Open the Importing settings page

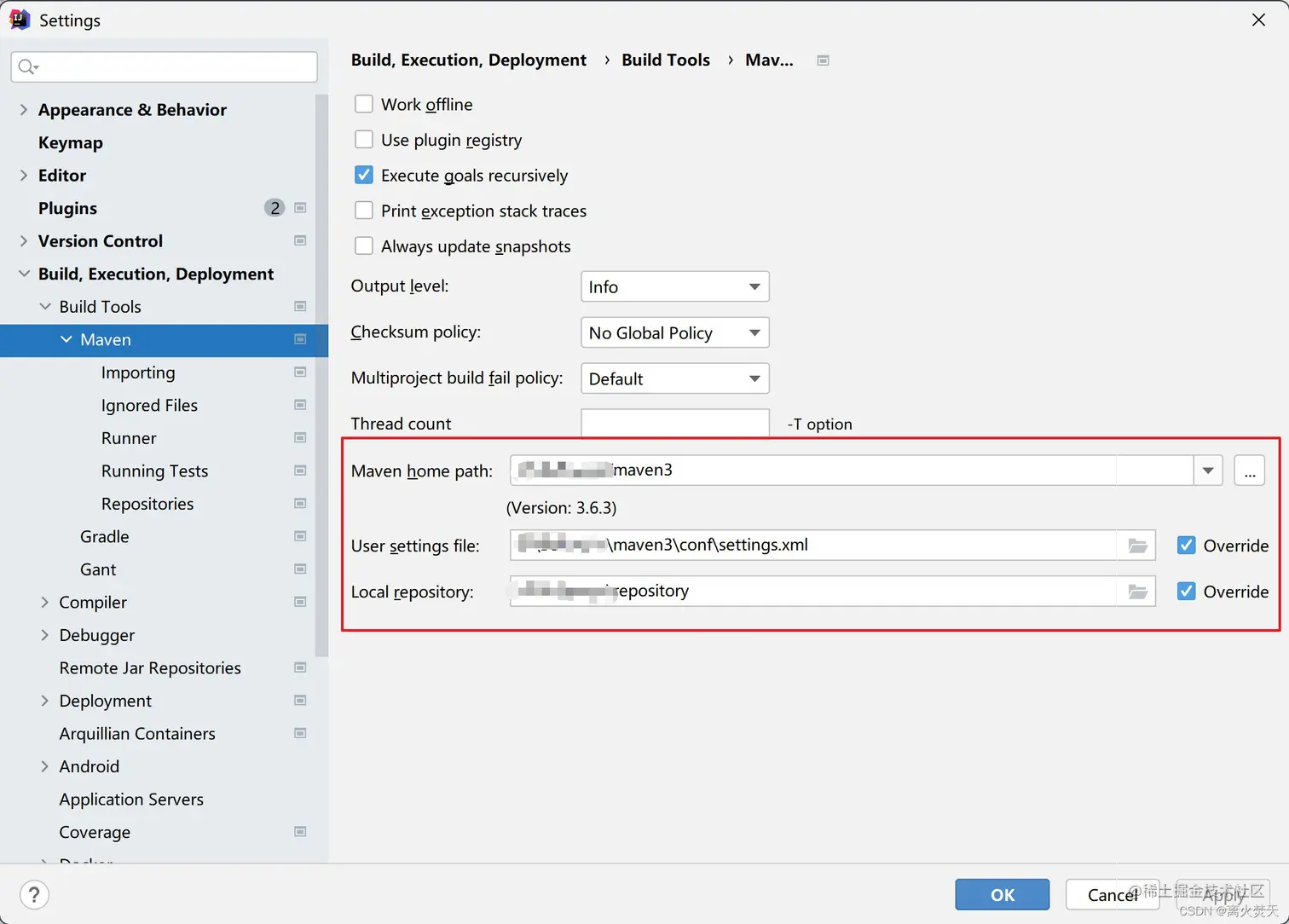[138, 372]
